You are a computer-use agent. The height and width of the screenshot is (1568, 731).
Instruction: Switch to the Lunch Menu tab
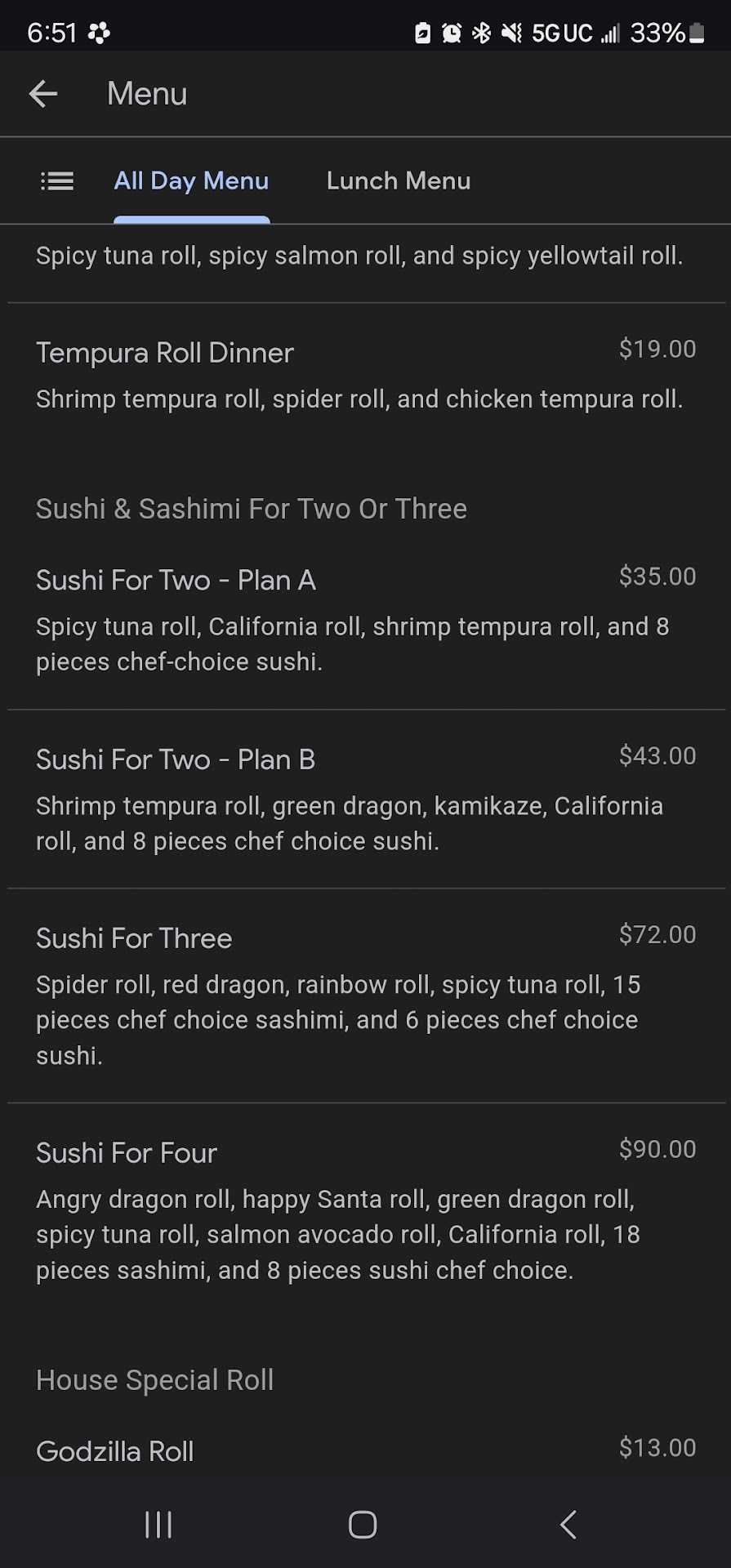pos(399,180)
